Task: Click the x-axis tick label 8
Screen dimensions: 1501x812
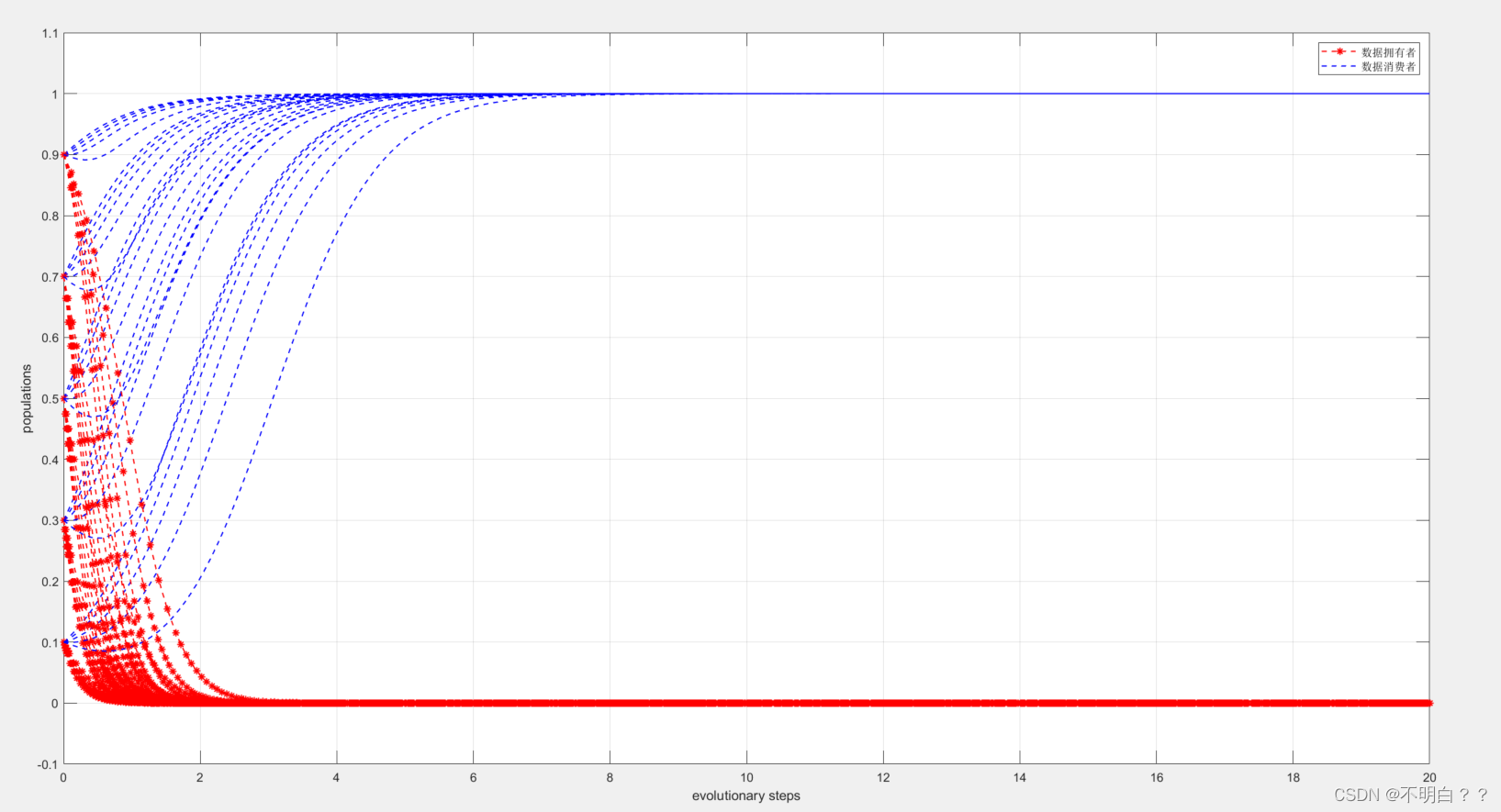Action: [x=610, y=777]
